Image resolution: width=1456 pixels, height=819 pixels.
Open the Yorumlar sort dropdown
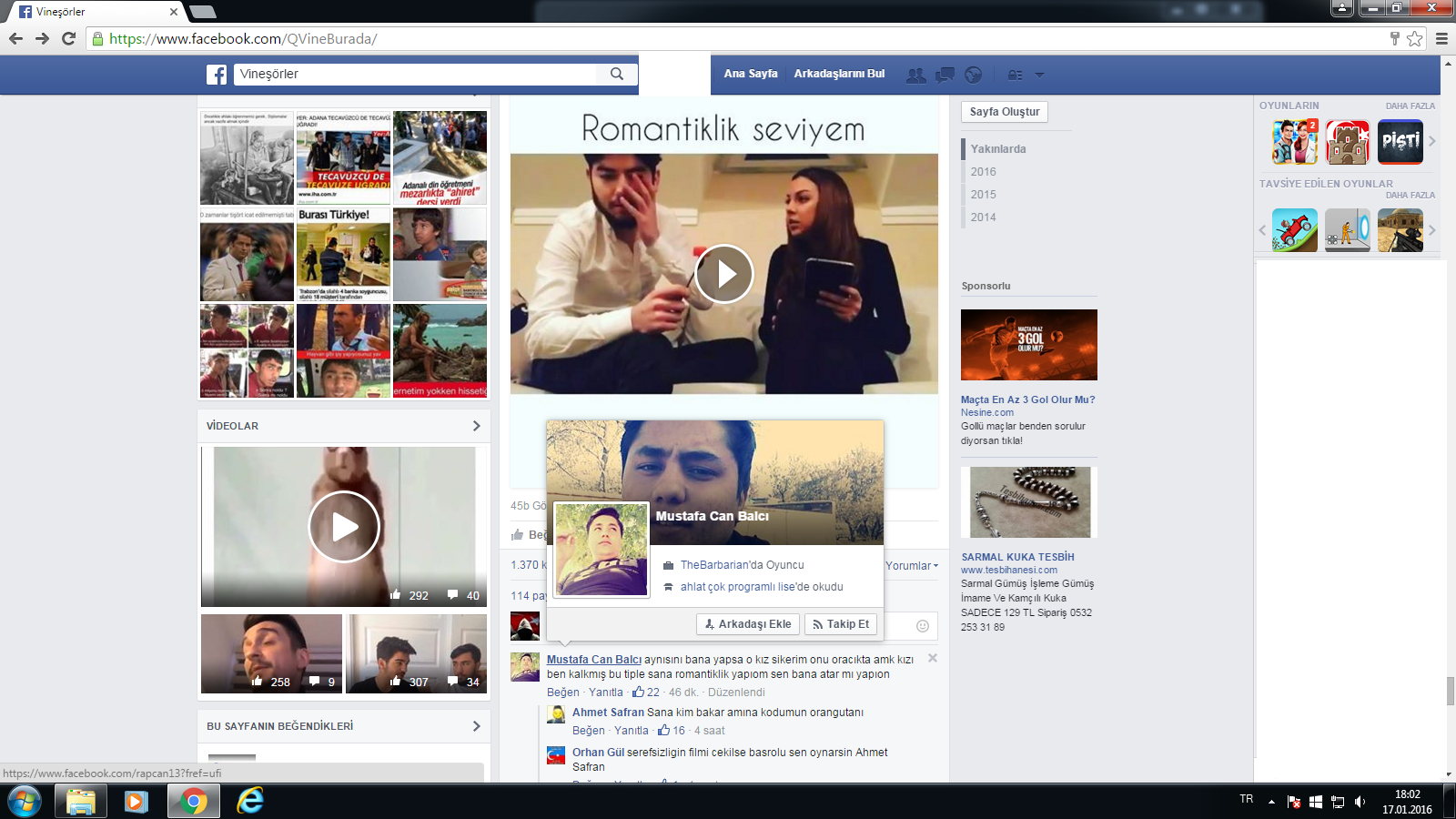[912, 566]
